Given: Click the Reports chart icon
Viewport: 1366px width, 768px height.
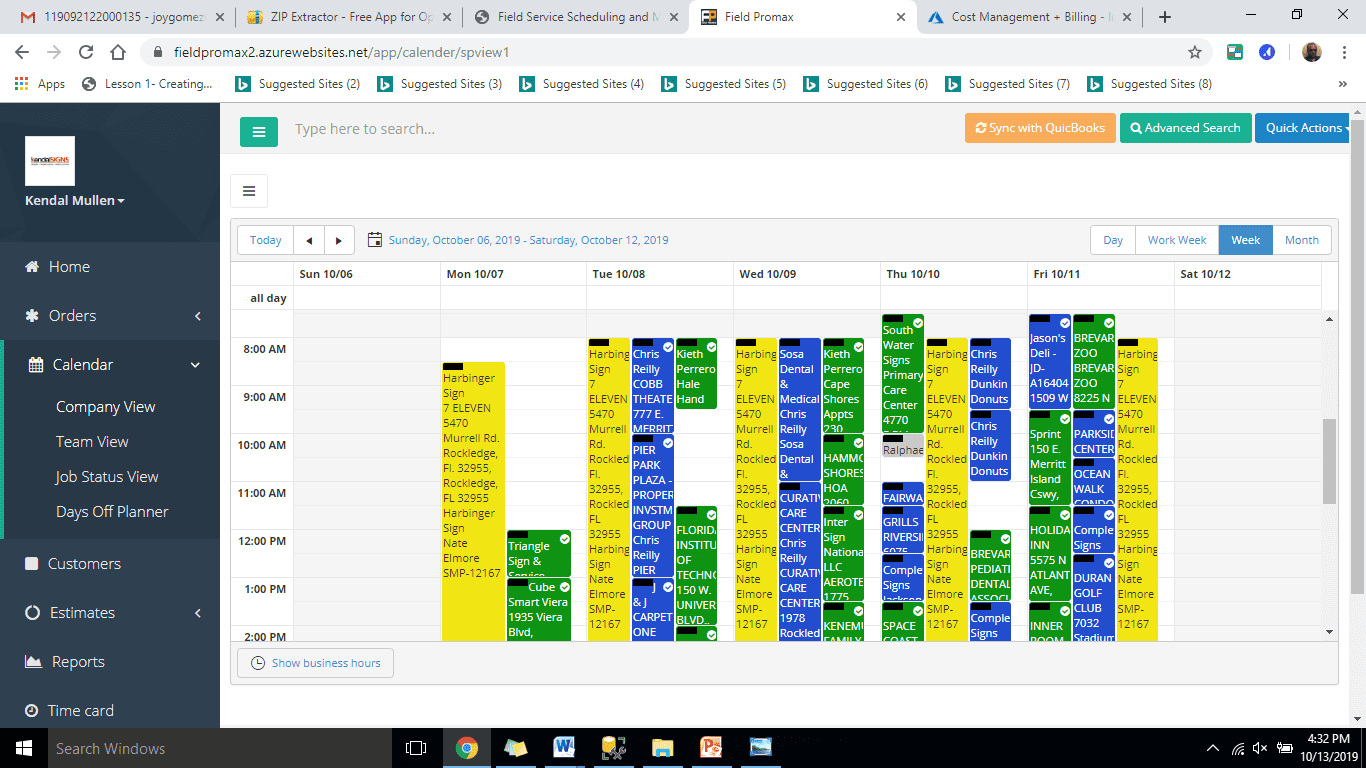Looking at the screenshot, I should [32, 662].
